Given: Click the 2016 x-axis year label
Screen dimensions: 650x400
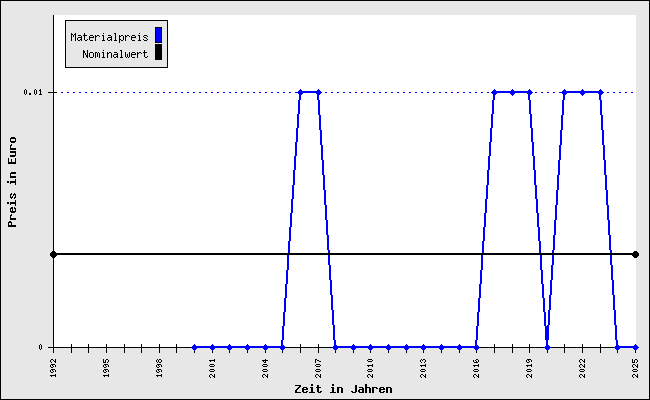Looking at the screenshot, I should coord(476,368).
